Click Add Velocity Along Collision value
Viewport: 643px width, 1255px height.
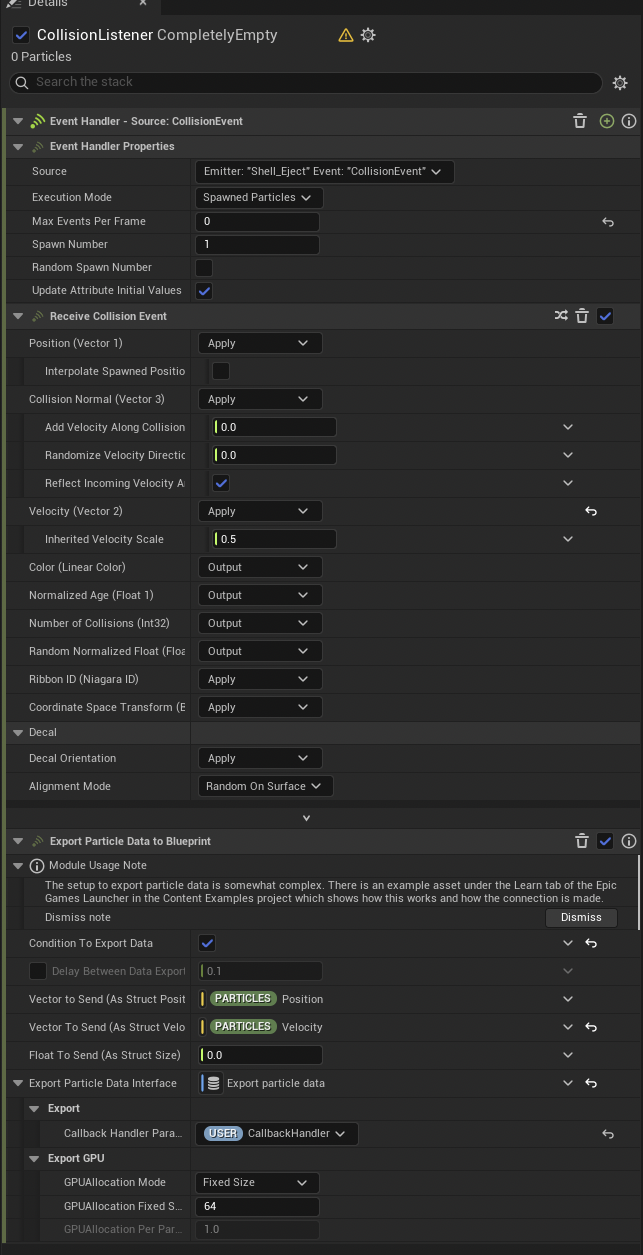coord(275,427)
